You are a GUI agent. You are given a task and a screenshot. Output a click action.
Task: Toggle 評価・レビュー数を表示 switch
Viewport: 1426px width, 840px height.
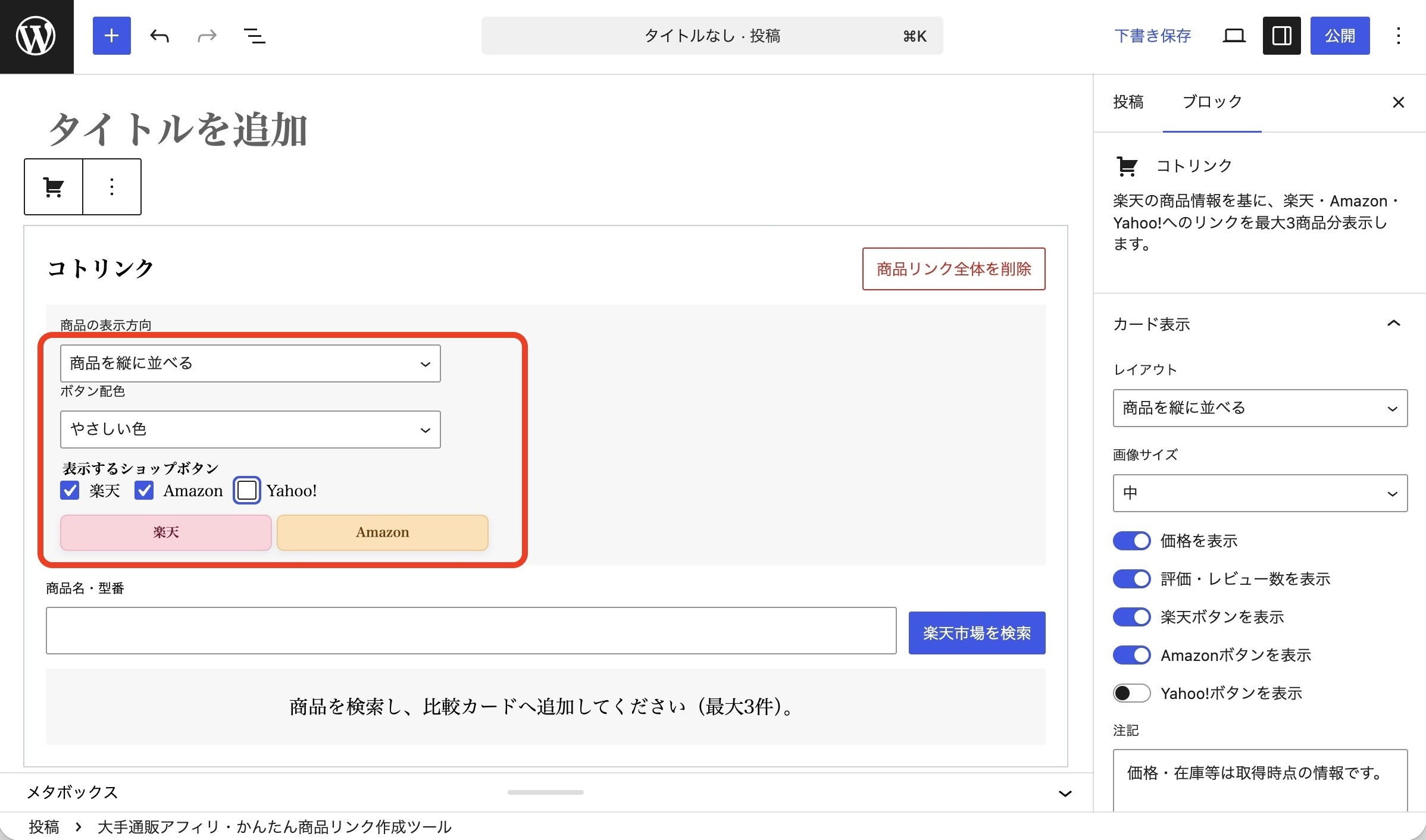(1132, 579)
